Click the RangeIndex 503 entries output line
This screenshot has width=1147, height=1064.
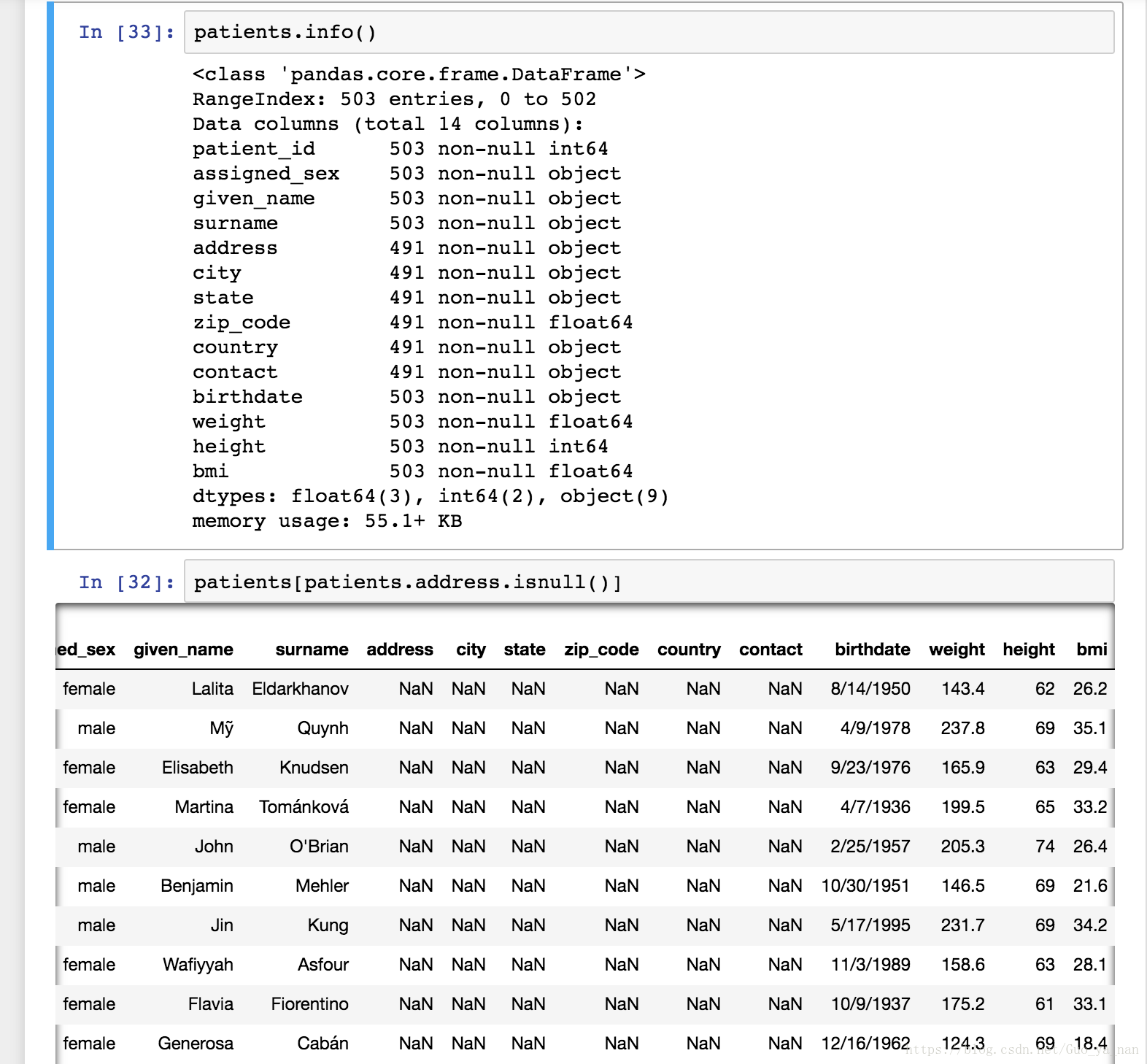[394, 99]
